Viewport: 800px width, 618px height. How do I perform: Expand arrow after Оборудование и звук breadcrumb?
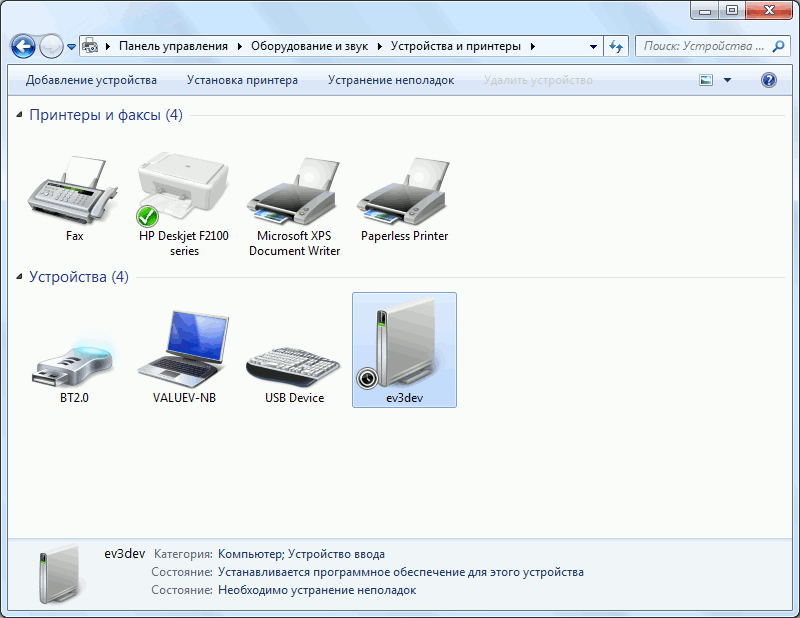point(380,46)
